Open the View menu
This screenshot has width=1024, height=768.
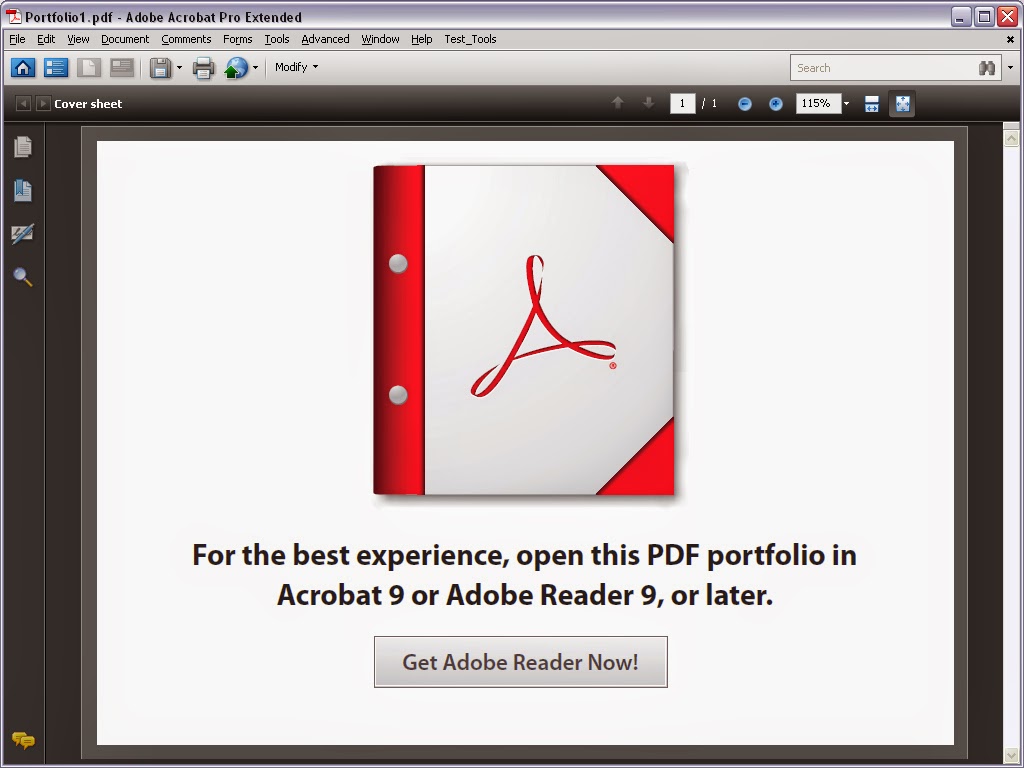78,39
